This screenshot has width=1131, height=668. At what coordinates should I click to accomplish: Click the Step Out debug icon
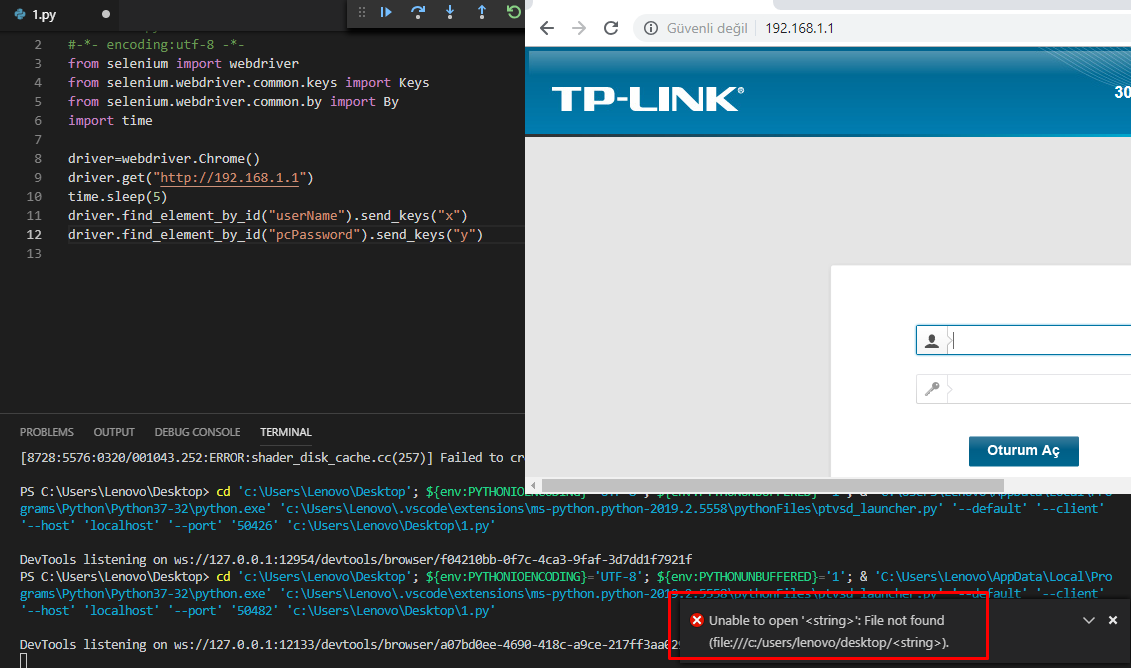point(482,12)
